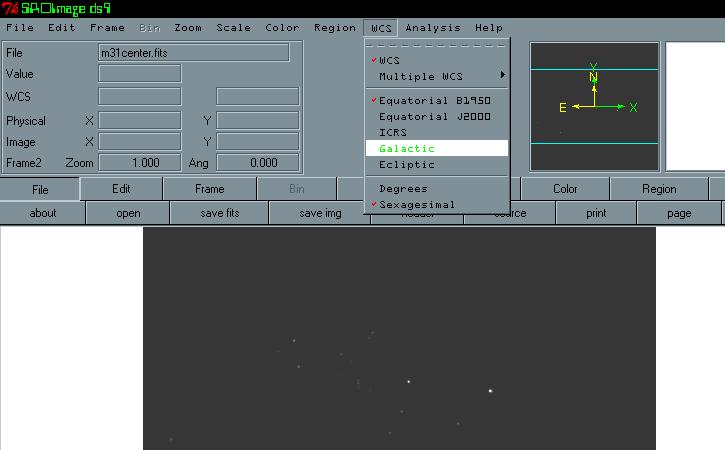Toggle the WCS checked option

(x=436, y=61)
